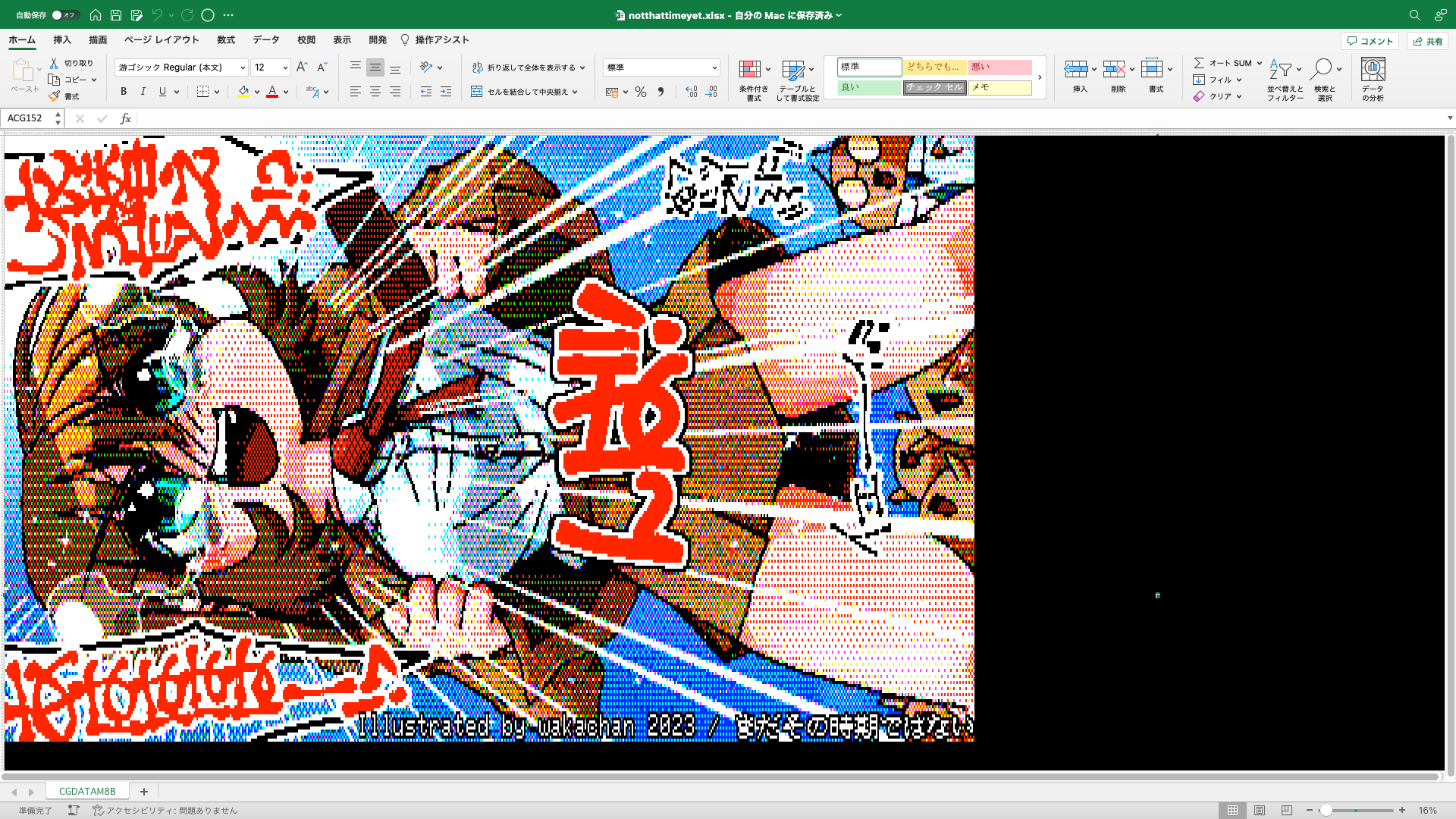Select bottom vertical alignment
This screenshot has height=819, width=1456.
(x=395, y=67)
